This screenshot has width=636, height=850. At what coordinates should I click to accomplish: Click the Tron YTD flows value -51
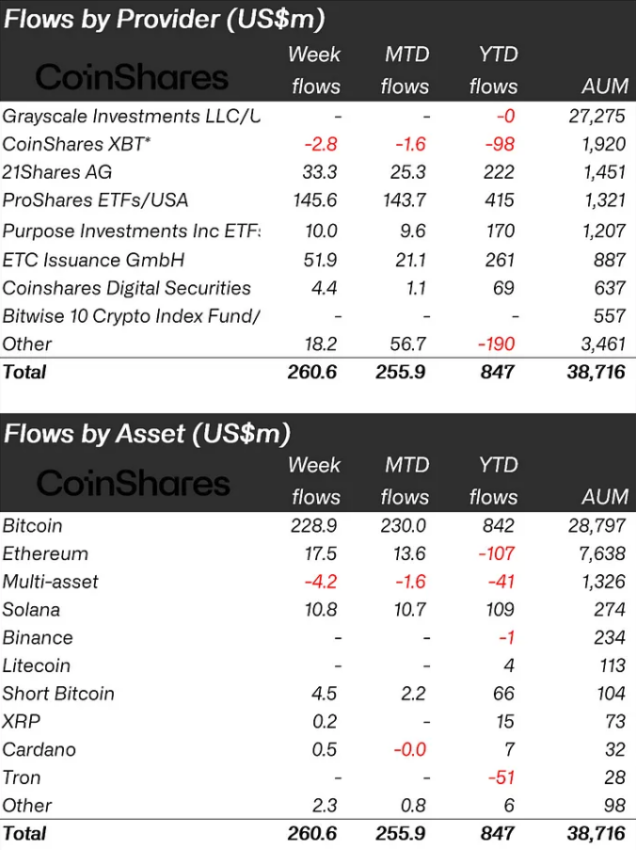[502, 778]
